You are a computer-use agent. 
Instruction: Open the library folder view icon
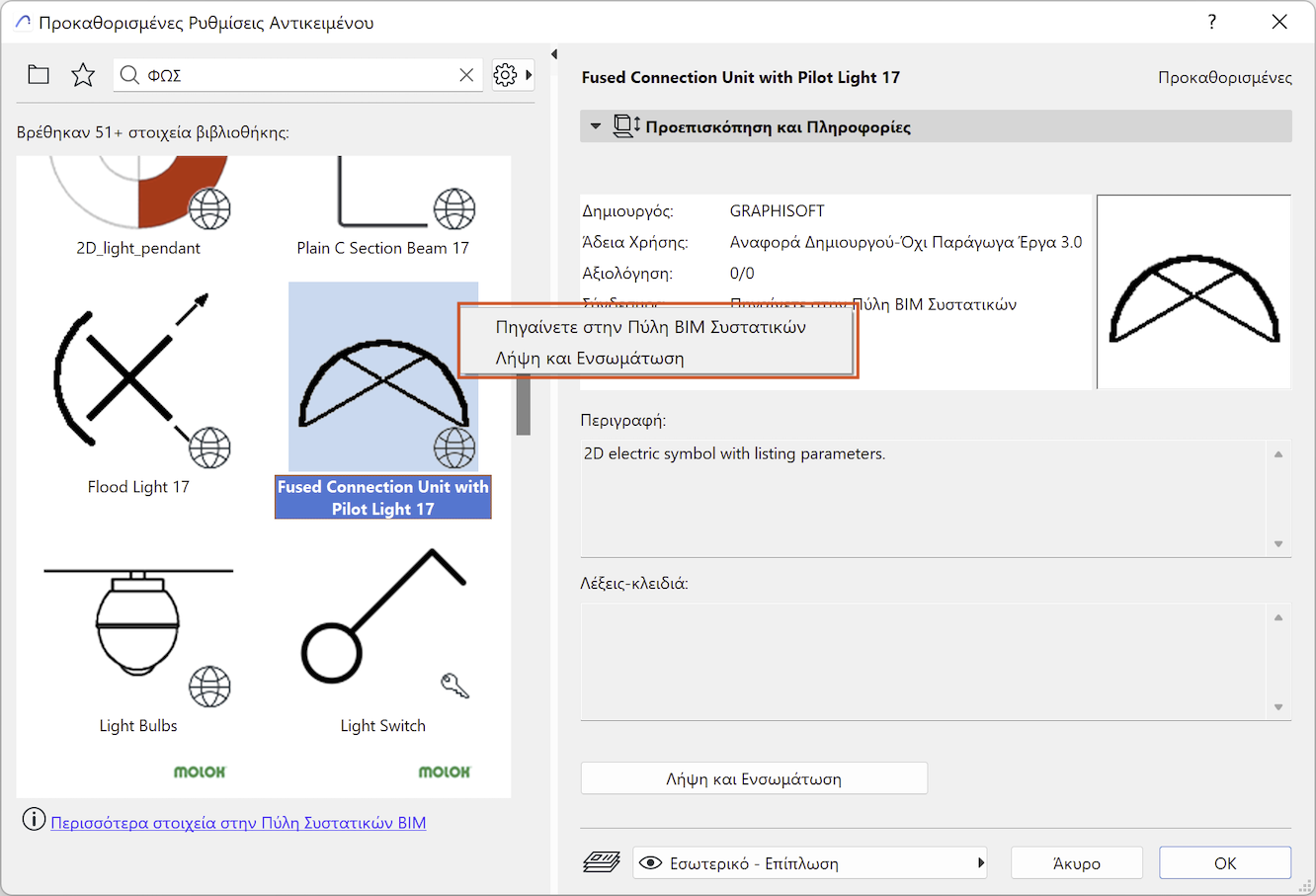click(x=39, y=75)
